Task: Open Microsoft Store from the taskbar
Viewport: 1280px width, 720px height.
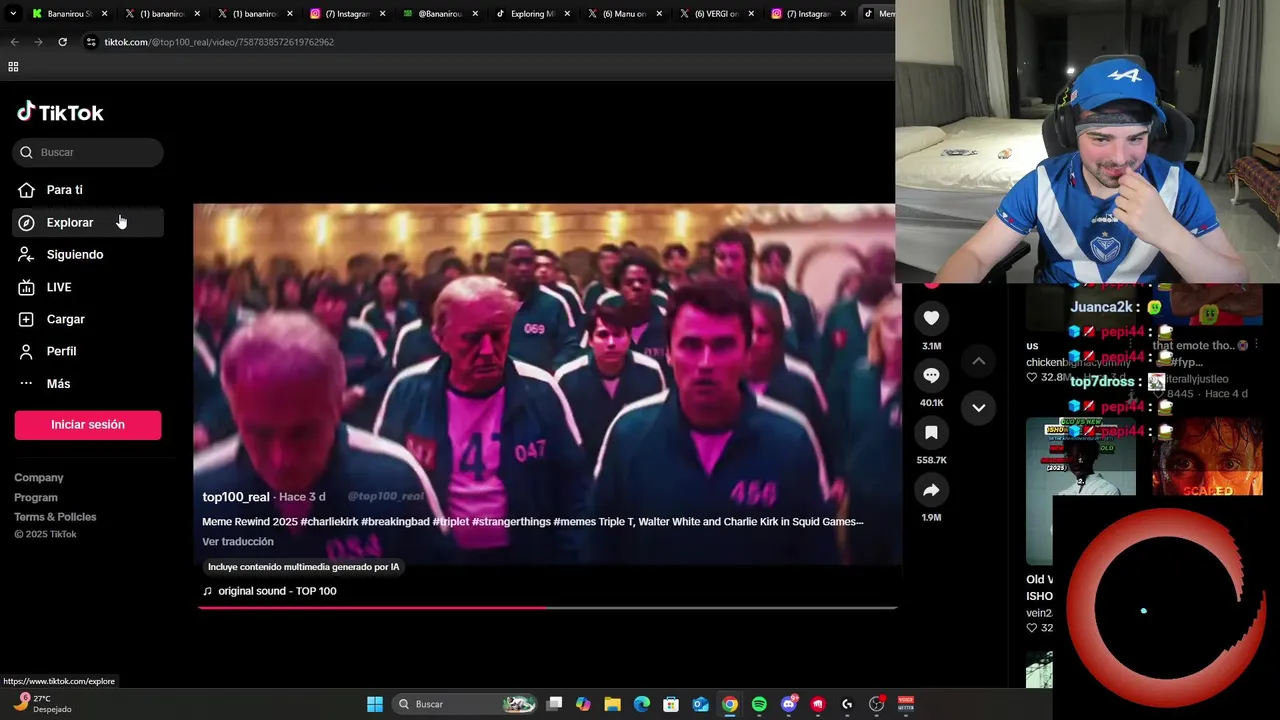Action: coord(671,704)
